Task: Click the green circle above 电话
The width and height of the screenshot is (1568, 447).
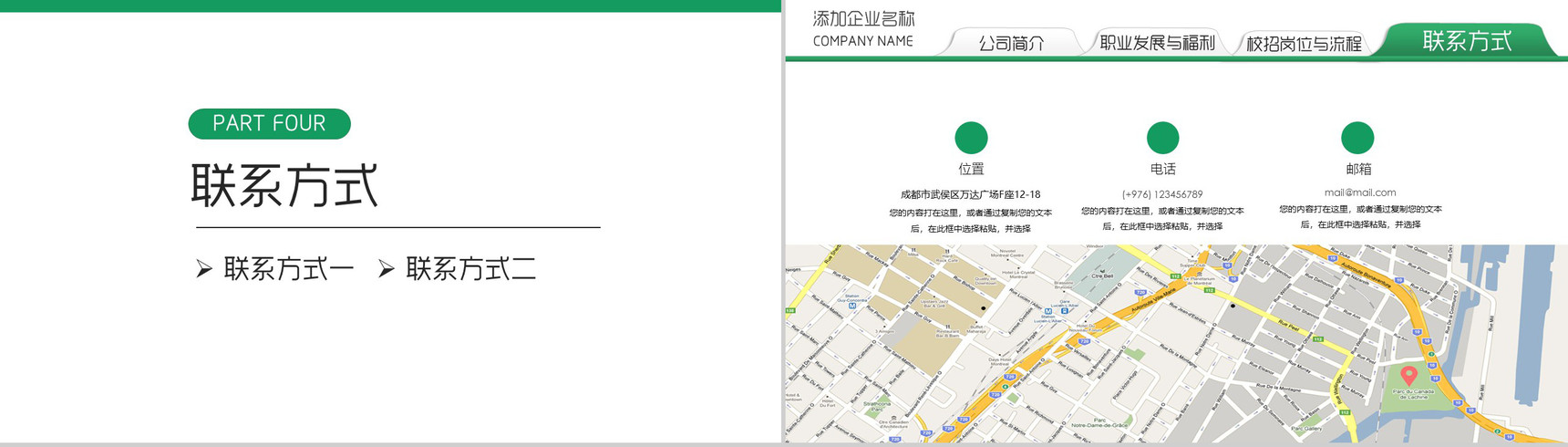Action: (x=1162, y=138)
